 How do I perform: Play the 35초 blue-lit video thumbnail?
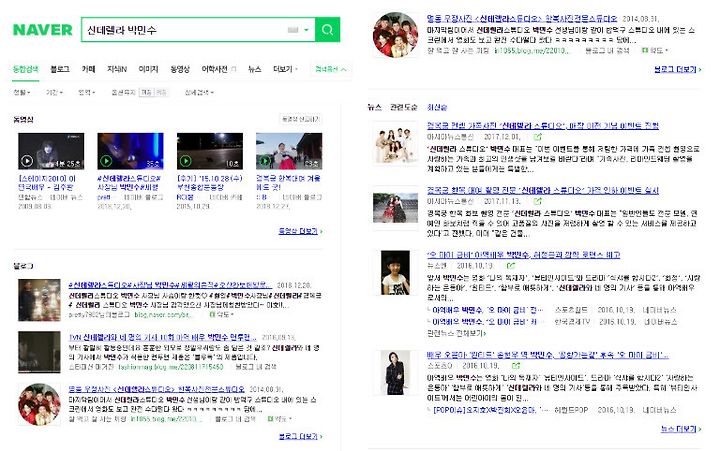click(130, 151)
